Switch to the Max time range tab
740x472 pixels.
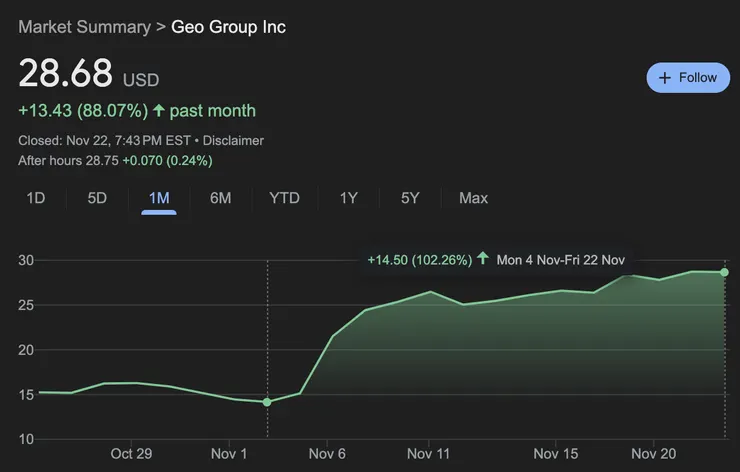click(x=473, y=198)
